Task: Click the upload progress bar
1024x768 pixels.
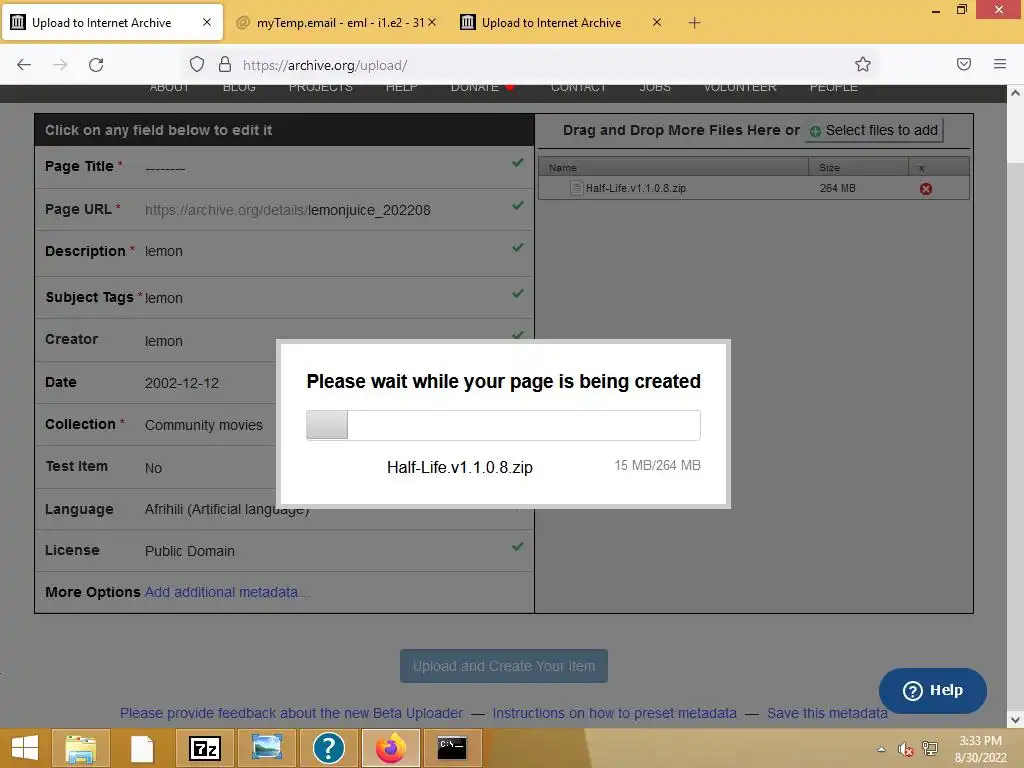Action: pos(504,425)
